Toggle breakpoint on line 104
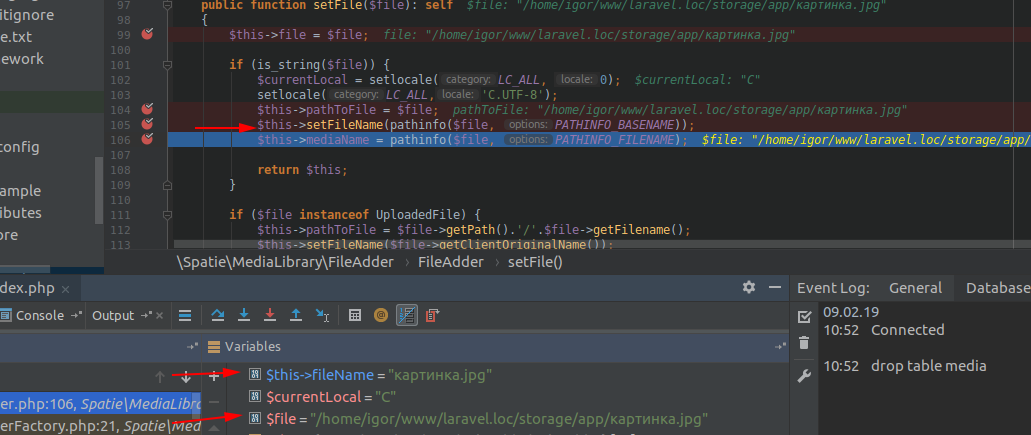 coord(147,109)
